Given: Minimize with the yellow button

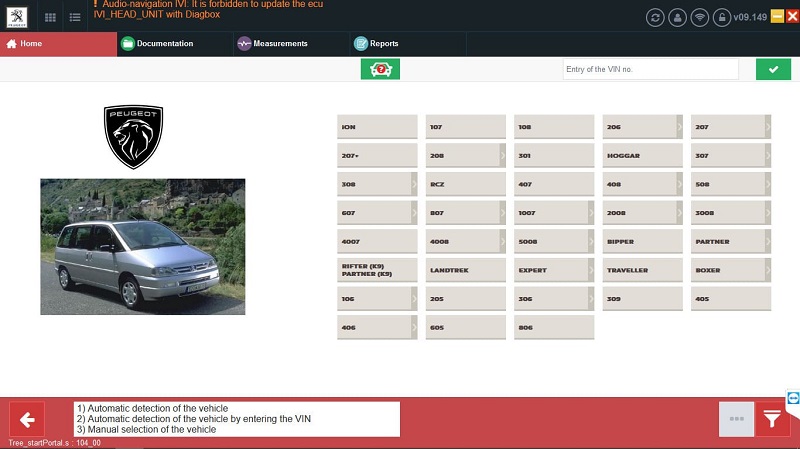Looking at the screenshot, I should point(777,16).
